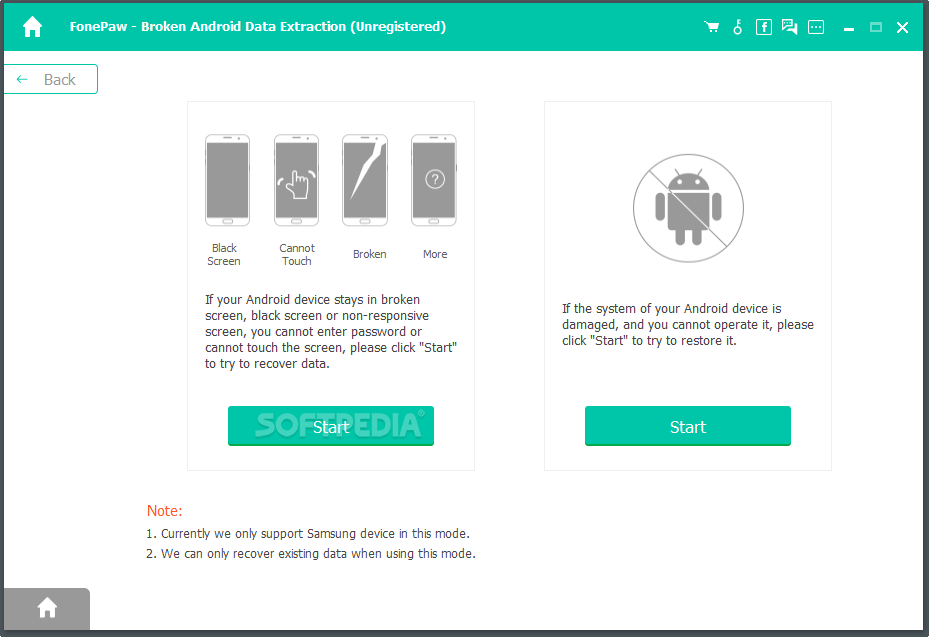Click the damaged system description paragraph
This screenshot has width=929, height=637.
point(688,325)
